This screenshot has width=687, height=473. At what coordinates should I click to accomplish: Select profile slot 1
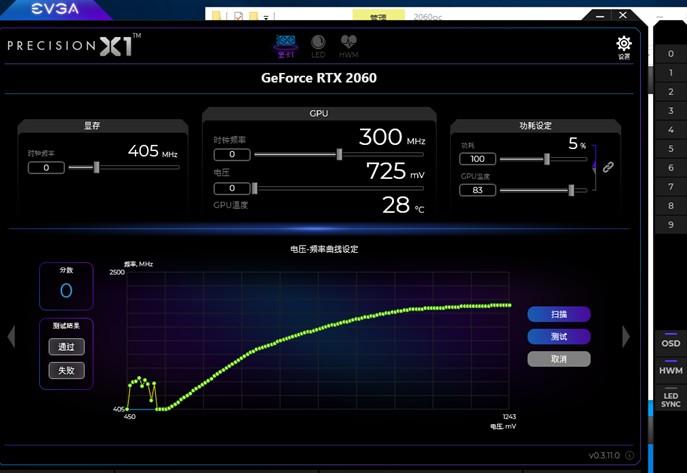(x=670, y=73)
